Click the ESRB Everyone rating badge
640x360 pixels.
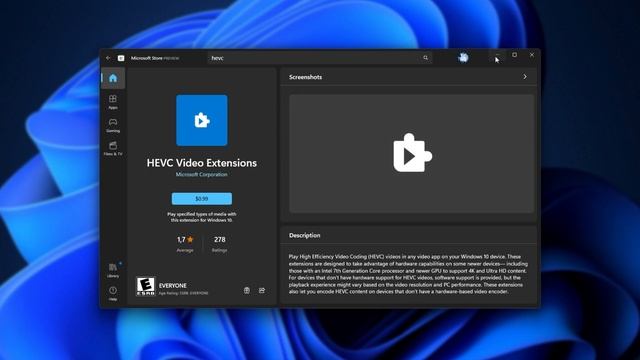click(x=145, y=286)
